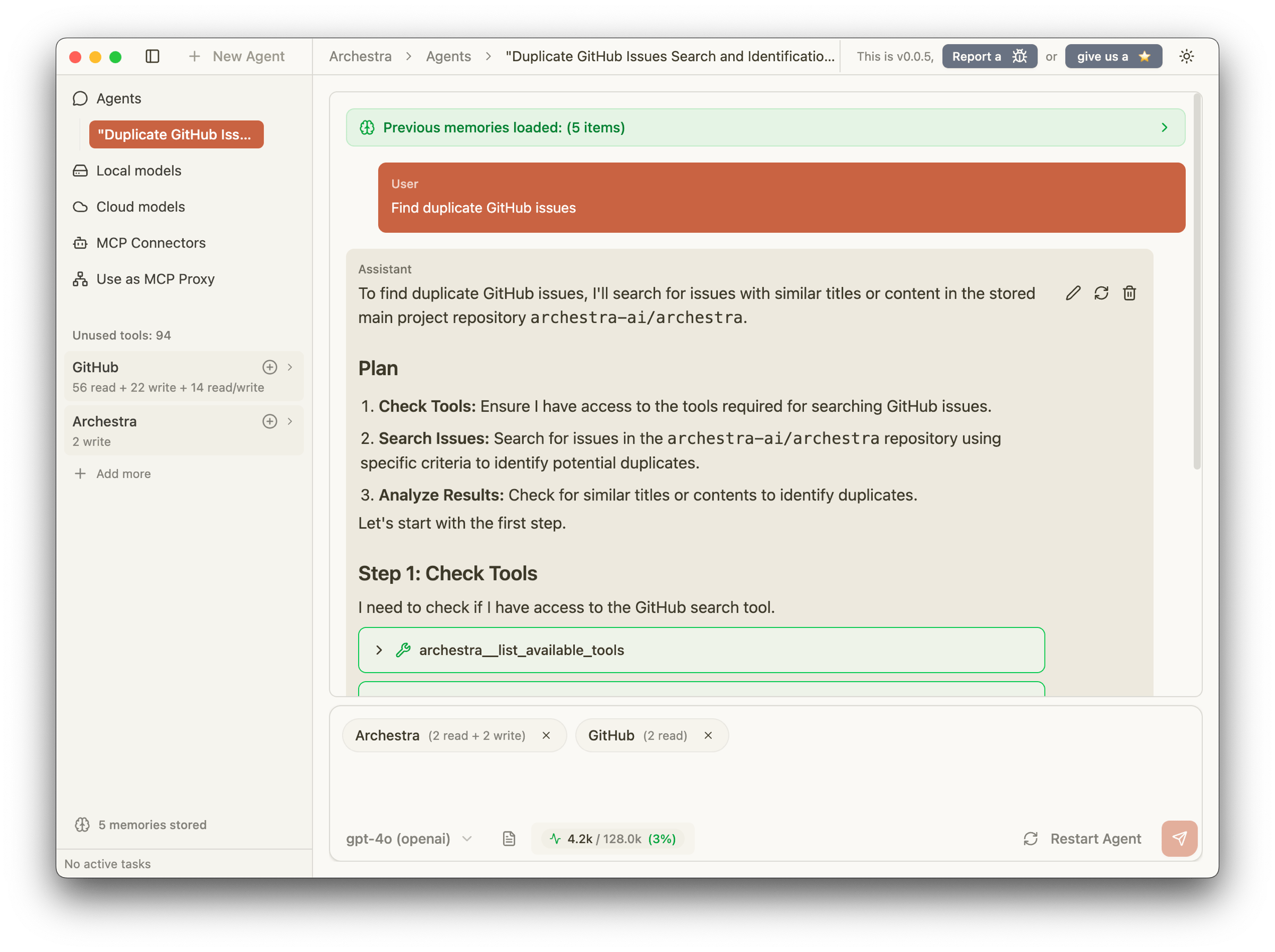This screenshot has width=1275, height=952.
Task: Open the document icon beside model selector
Action: point(509,838)
